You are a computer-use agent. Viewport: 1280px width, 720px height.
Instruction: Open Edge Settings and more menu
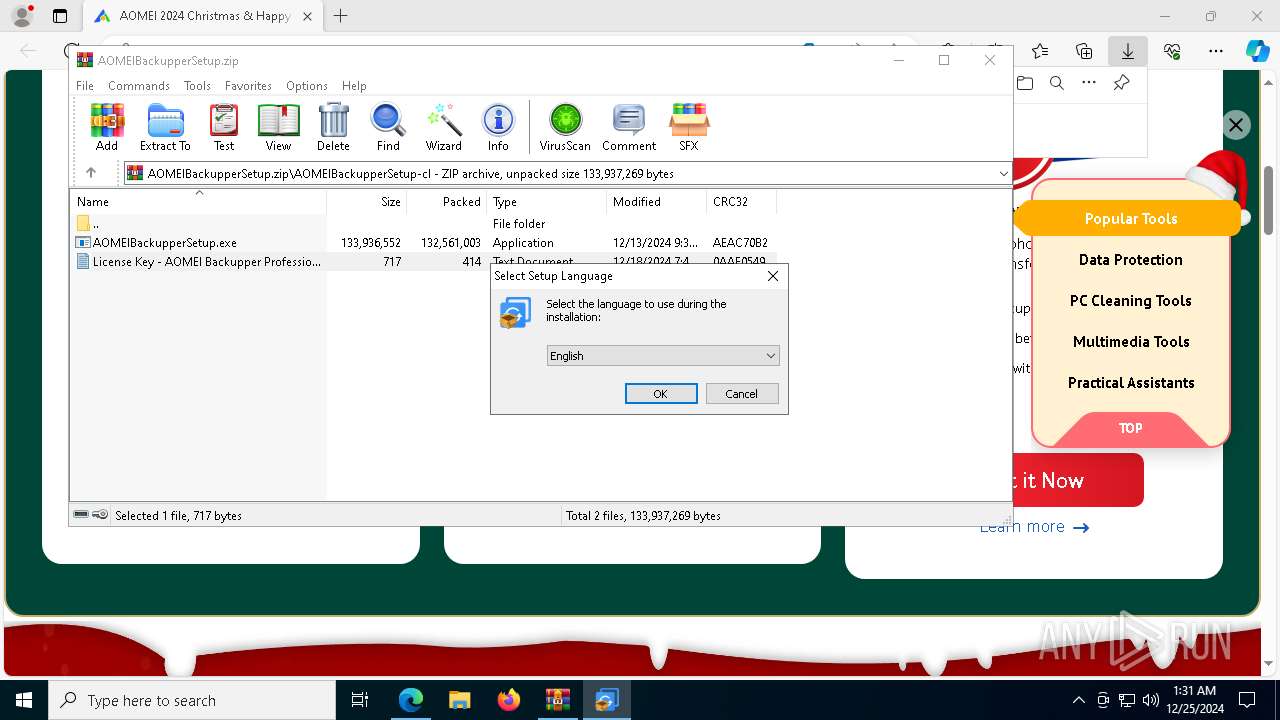[x=1215, y=51]
